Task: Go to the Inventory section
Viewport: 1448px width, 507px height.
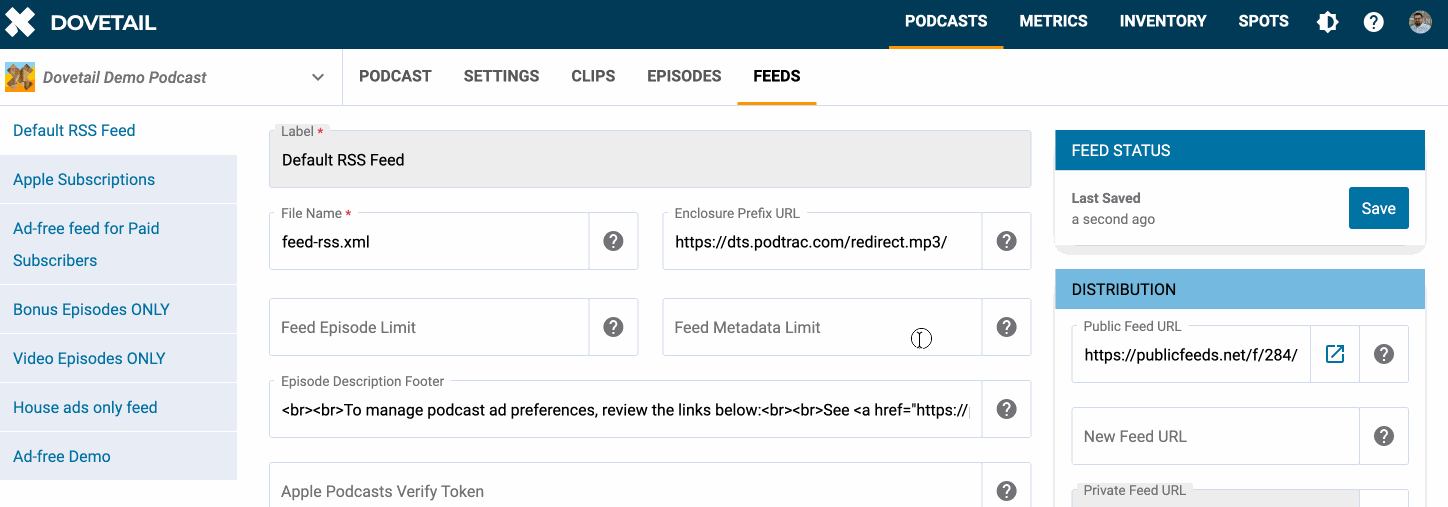Action: coord(1162,21)
